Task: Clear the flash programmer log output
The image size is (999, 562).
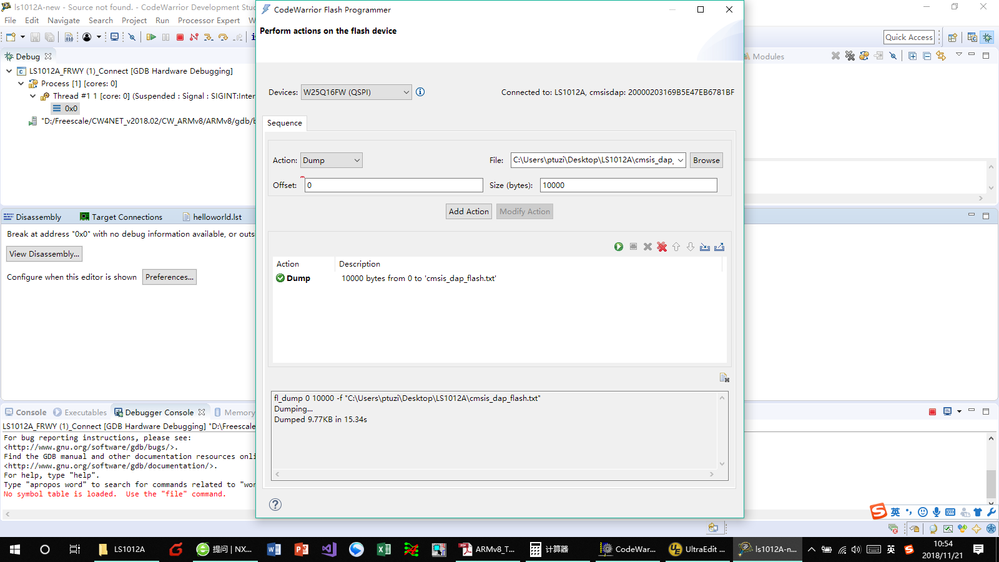Action: 724,378
